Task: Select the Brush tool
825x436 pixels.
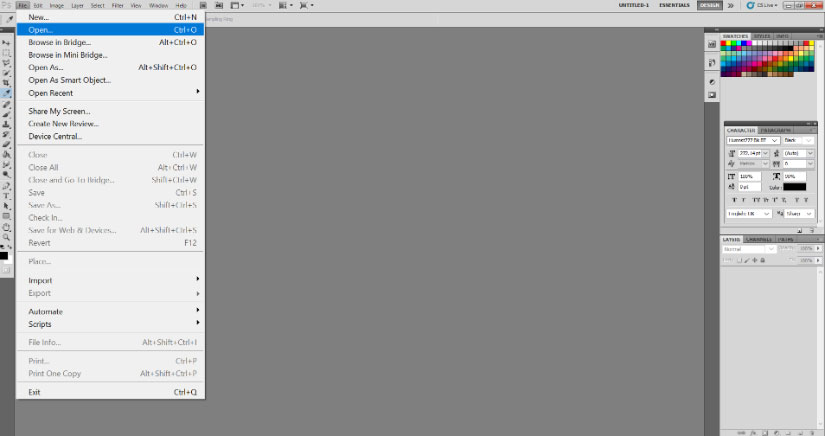Action: point(6,114)
